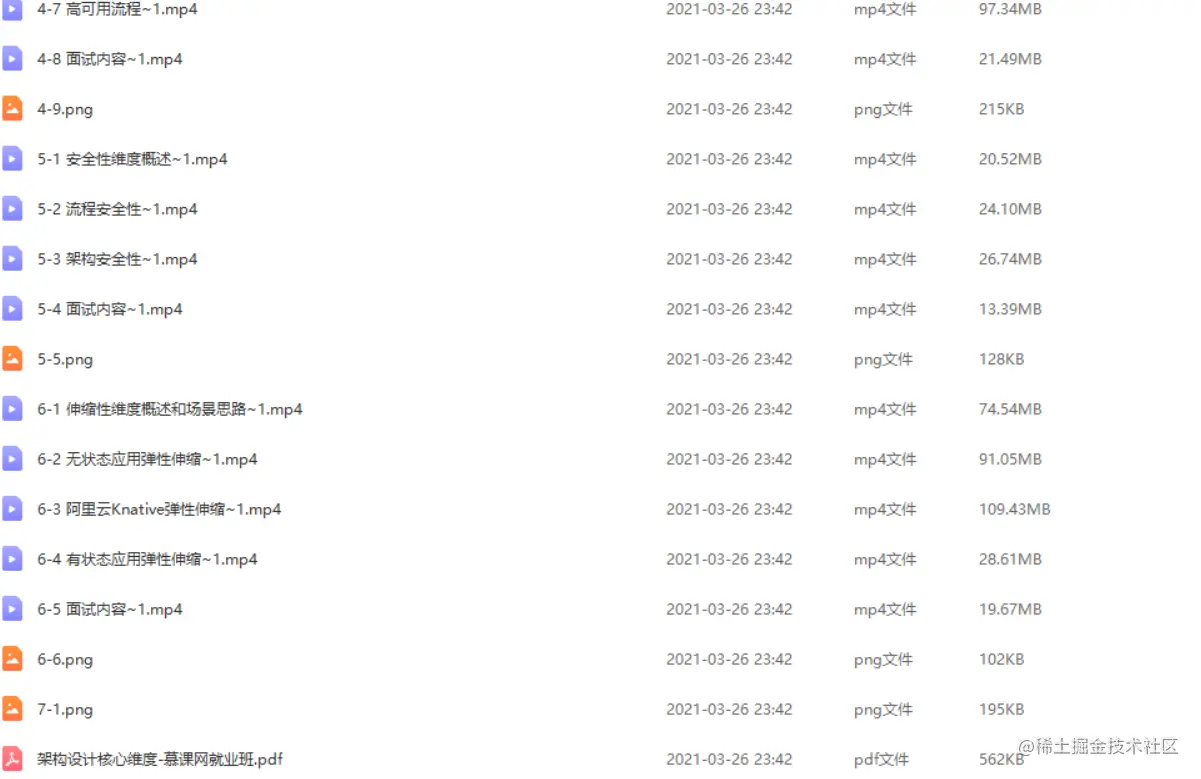
Task: Click the video icon for 6-3 阿里云Knative弹性伸缩
Action: (12, 509)
